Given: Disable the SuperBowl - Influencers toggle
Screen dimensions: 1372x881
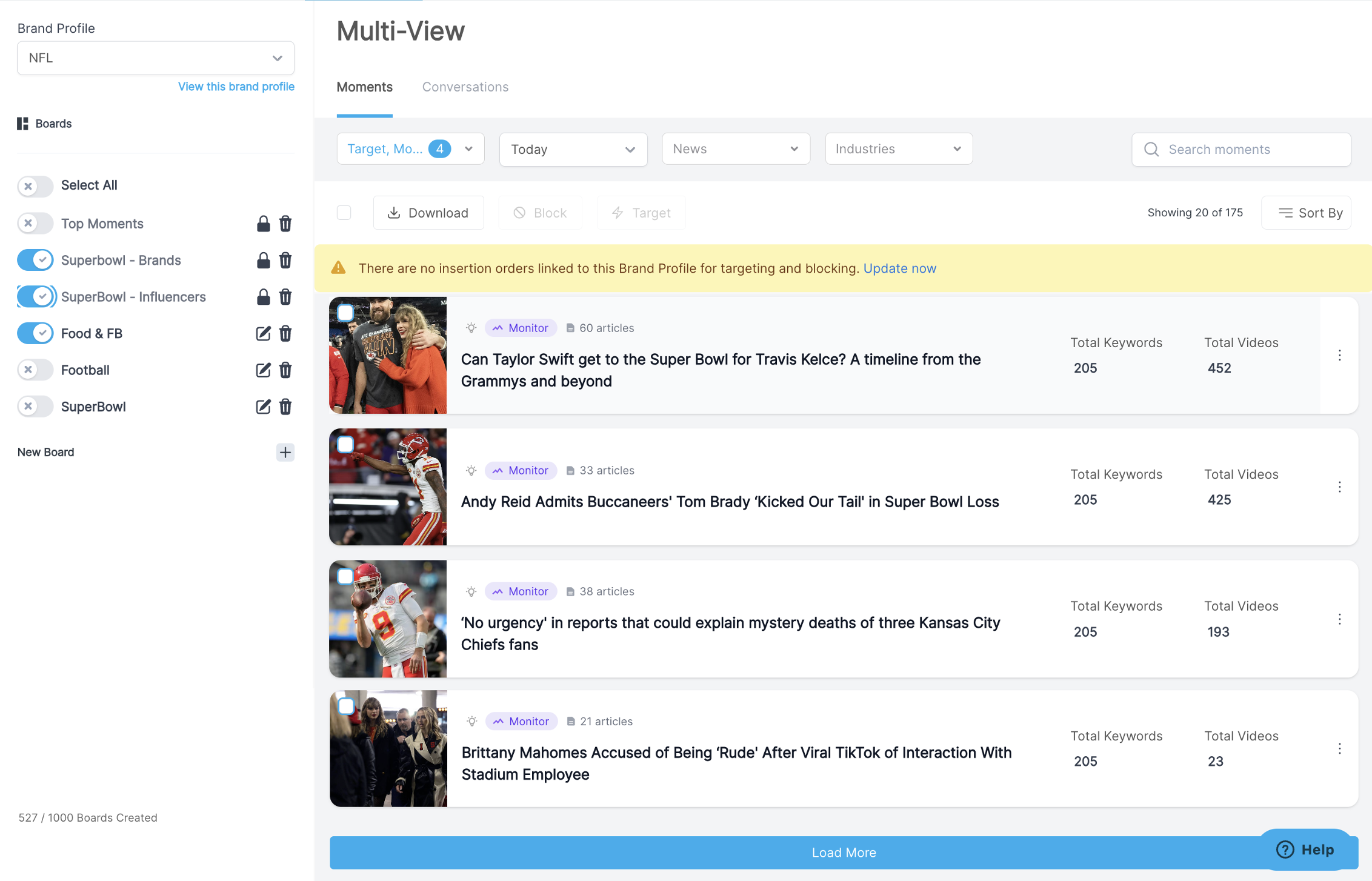Looking at the screenshot, I should pos(35,297).
